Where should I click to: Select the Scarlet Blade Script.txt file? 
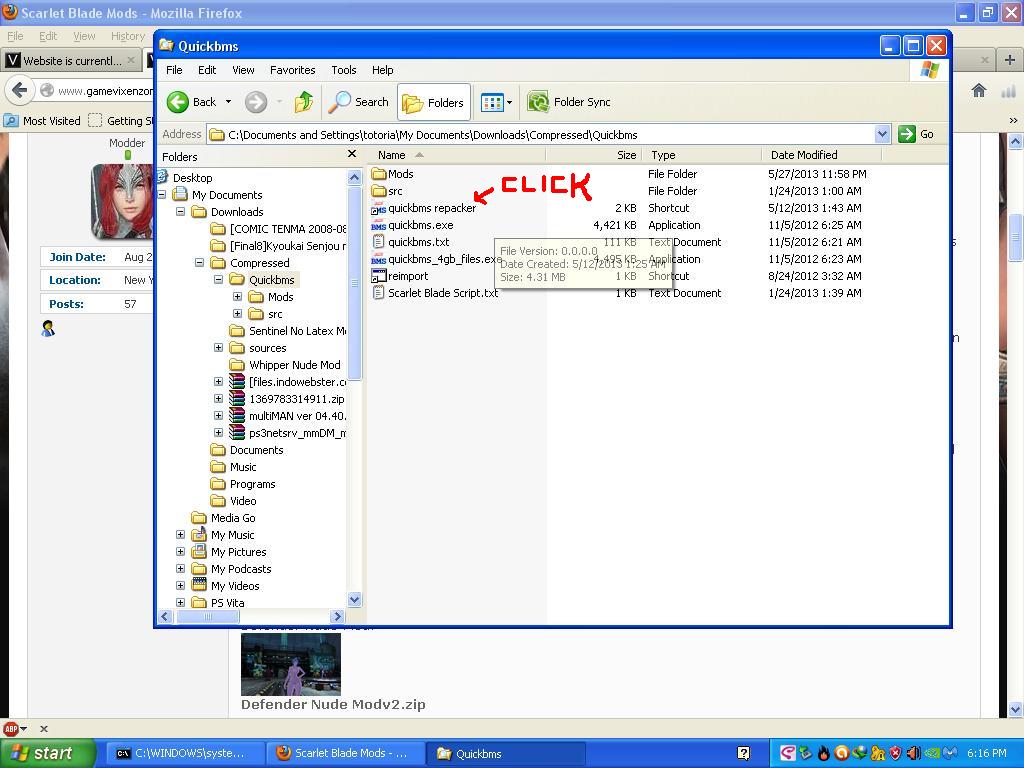[442, 293]
